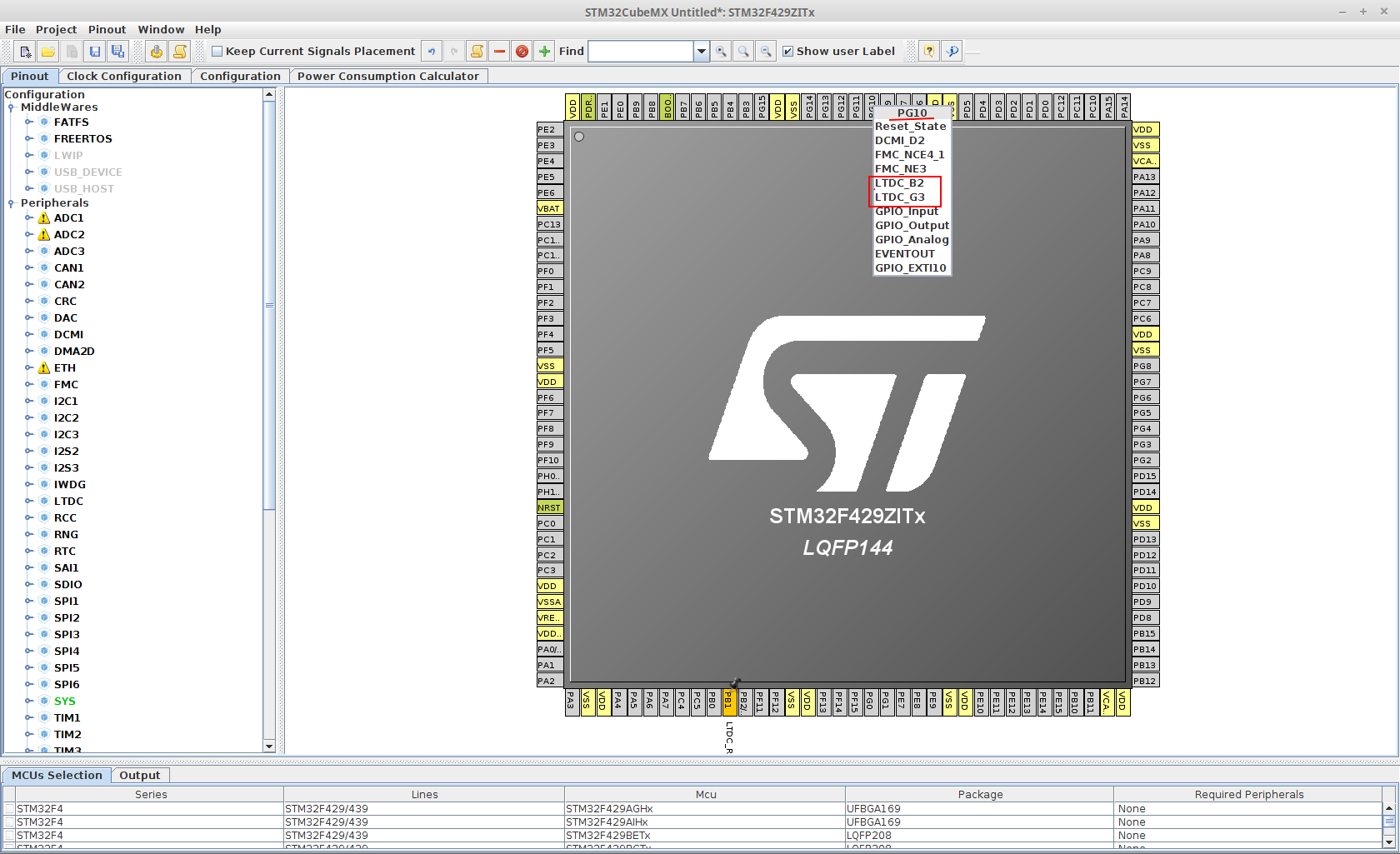Click the red minus icon in toolbar
This screenshot has height=854, width=1400.
[x=499, y=52]
